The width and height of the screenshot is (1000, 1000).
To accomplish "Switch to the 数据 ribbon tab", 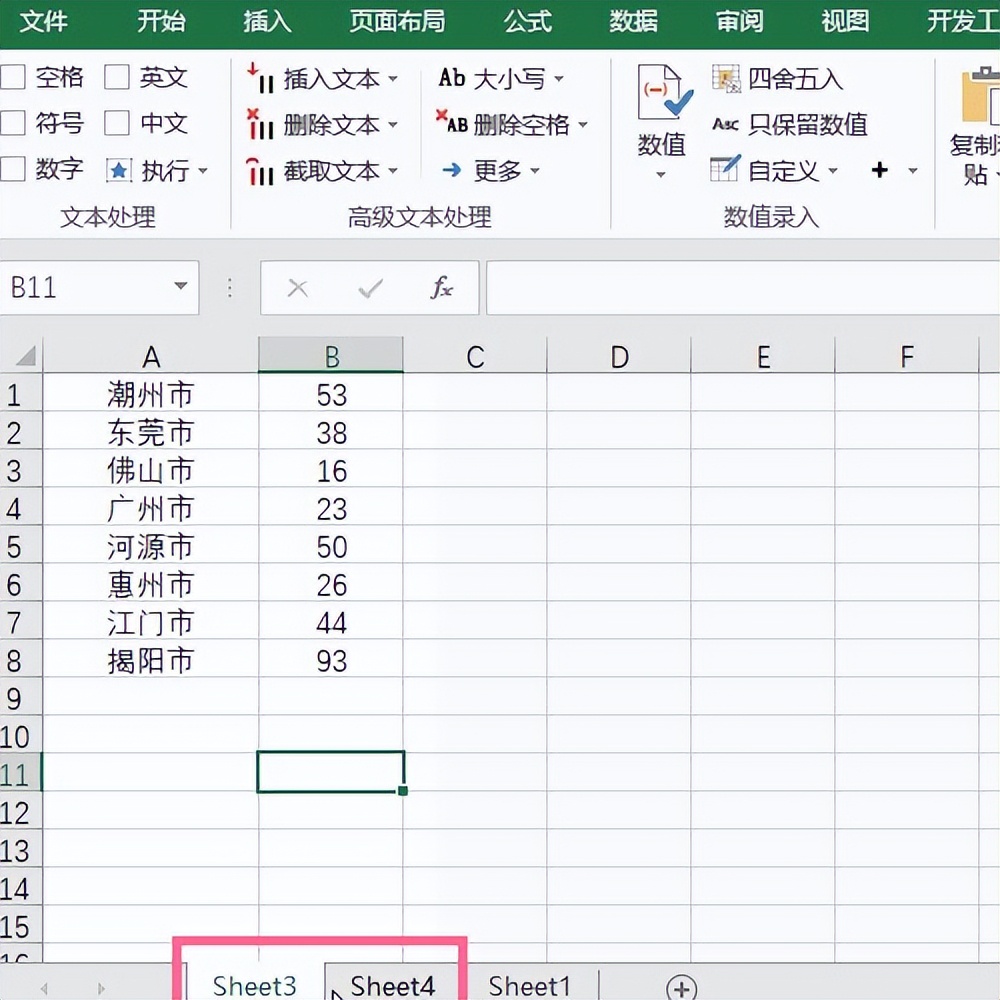I will click(x=632, y=21).
